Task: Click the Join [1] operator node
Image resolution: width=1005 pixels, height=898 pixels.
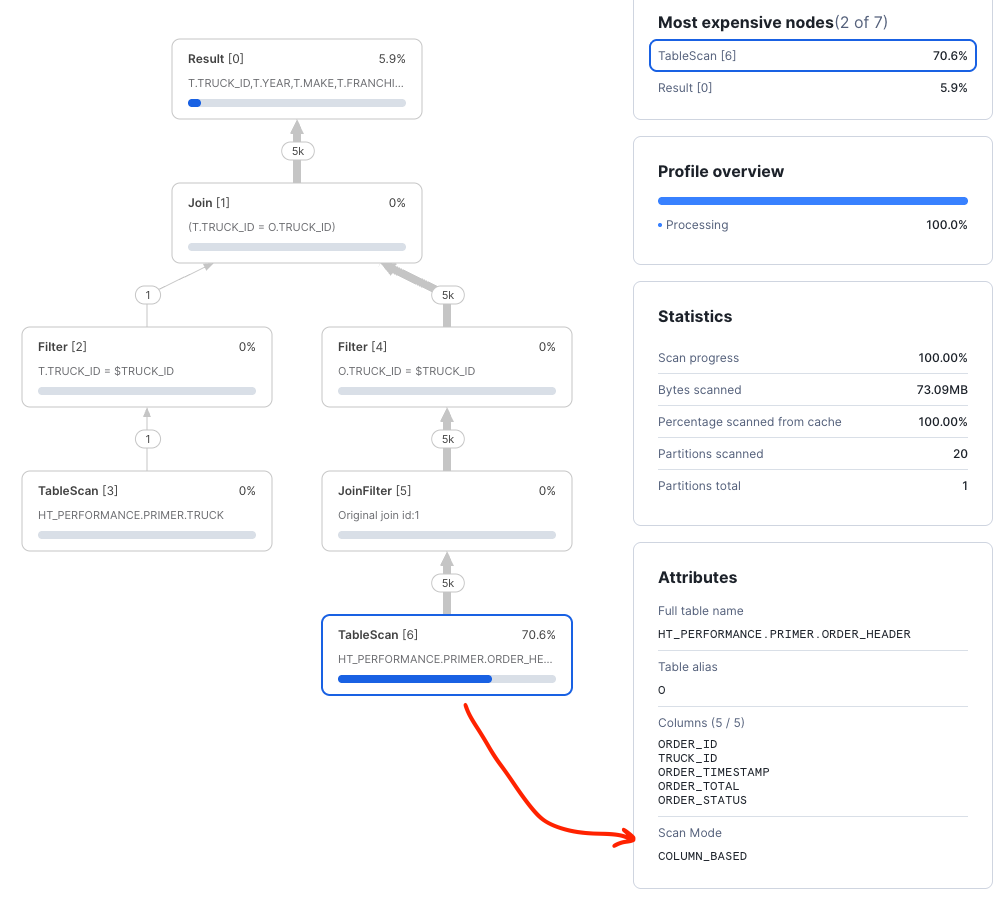Action: 296,223
